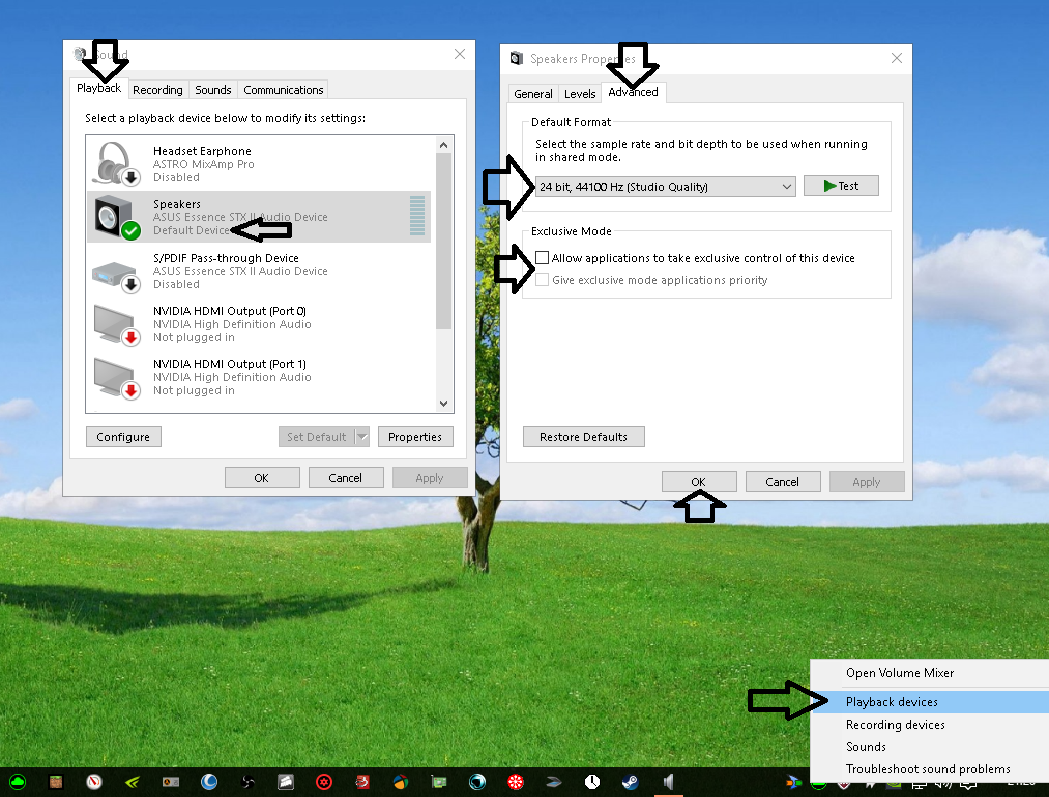Open the Levels tab in Speakers Properties
The height and width of the screenshot is (797, 1049).
[x=580, y=94]
